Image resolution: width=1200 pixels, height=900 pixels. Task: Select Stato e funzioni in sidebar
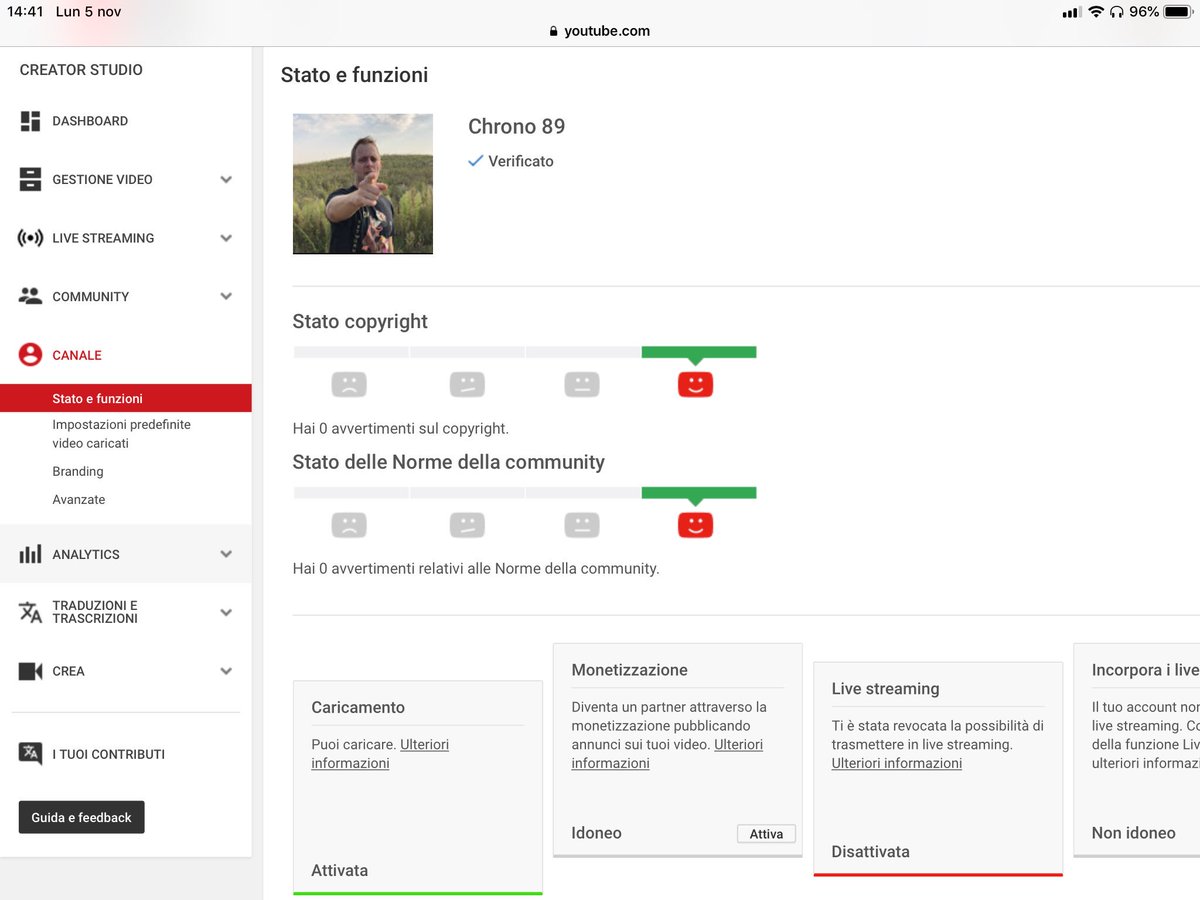[x=126, y=398]
